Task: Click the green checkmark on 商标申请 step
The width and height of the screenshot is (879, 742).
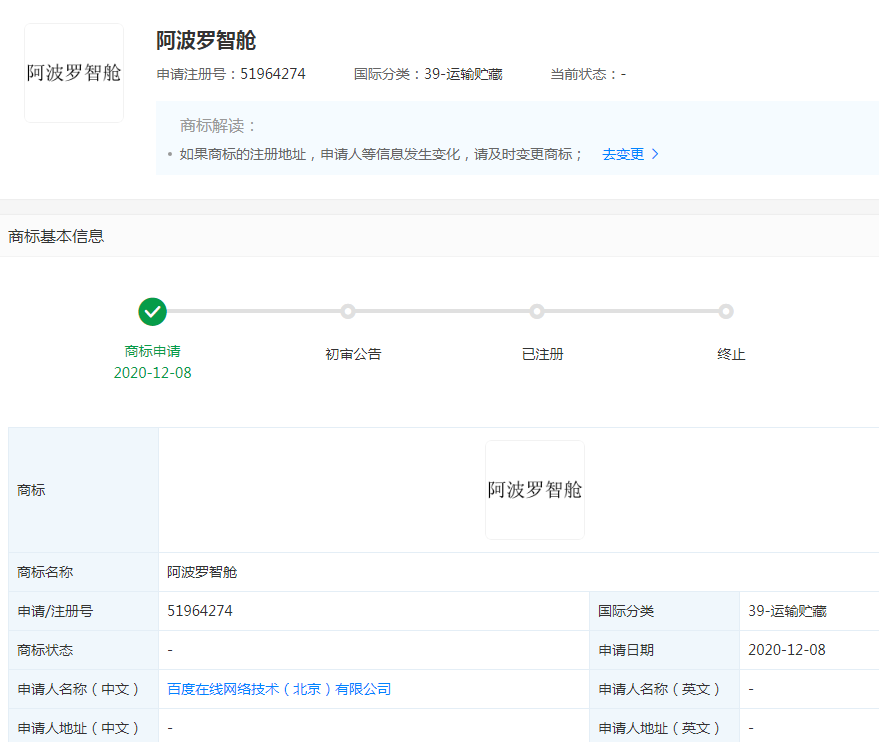Action: pos(152,311)
